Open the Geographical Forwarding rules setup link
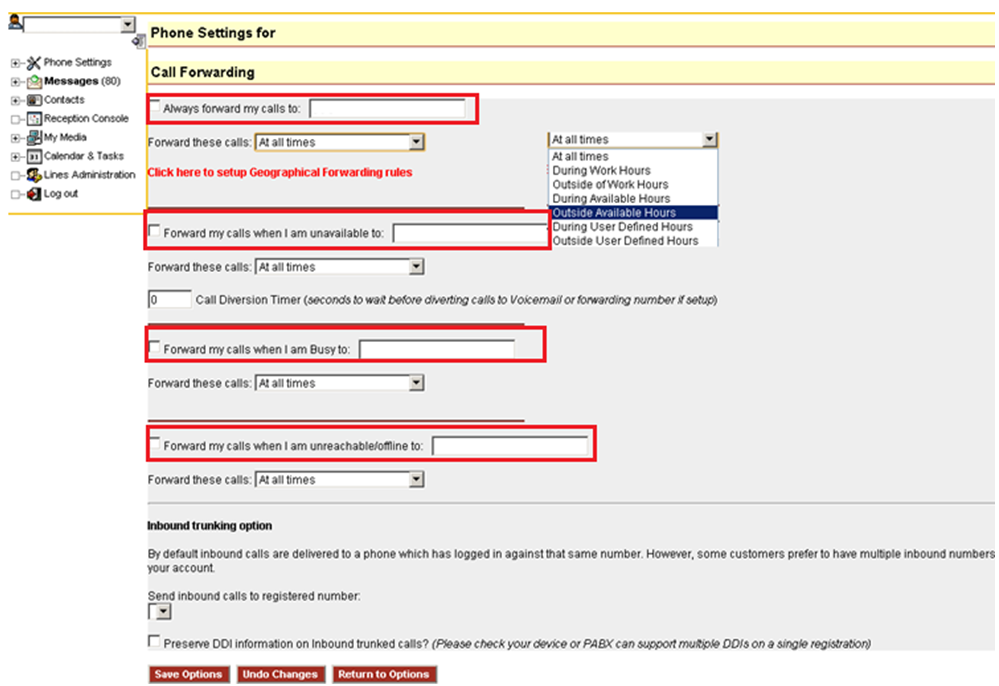The height and width of the screenshot is (686, 999). [x=280, y=172]
